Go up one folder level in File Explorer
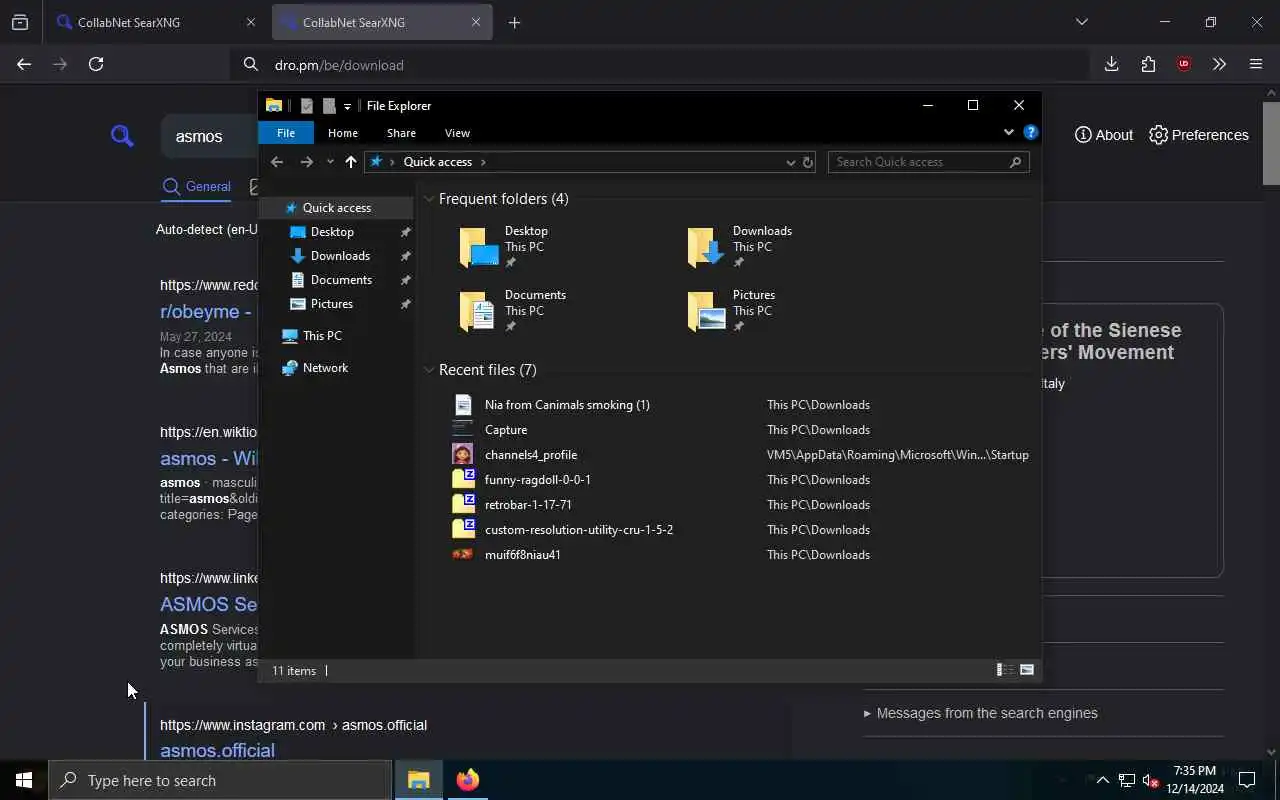The height and width of the screenshot is (800, 1280). pos(351,162)
